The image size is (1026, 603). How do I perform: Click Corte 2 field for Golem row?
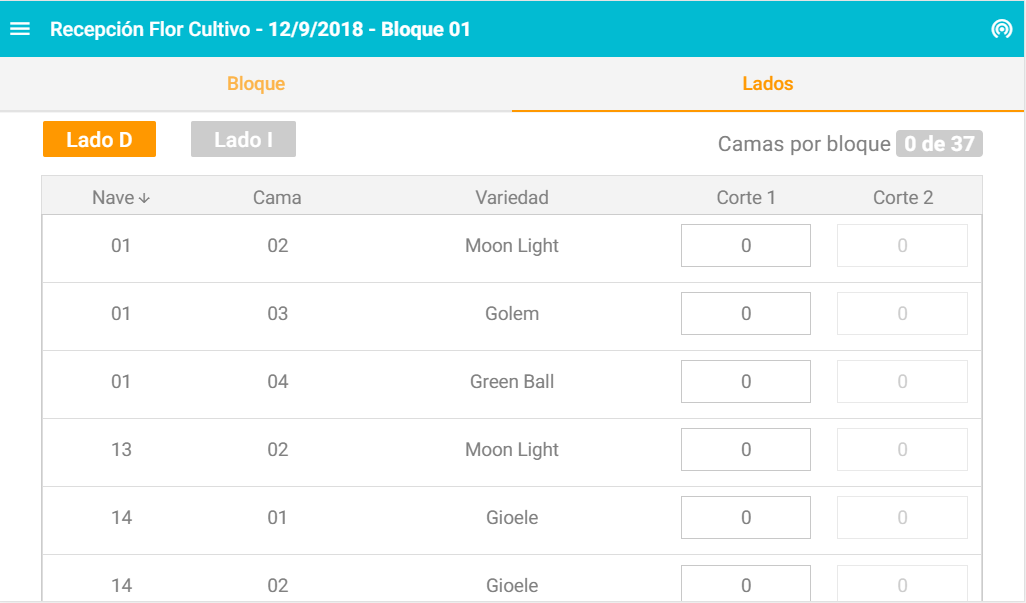(902, 314)
